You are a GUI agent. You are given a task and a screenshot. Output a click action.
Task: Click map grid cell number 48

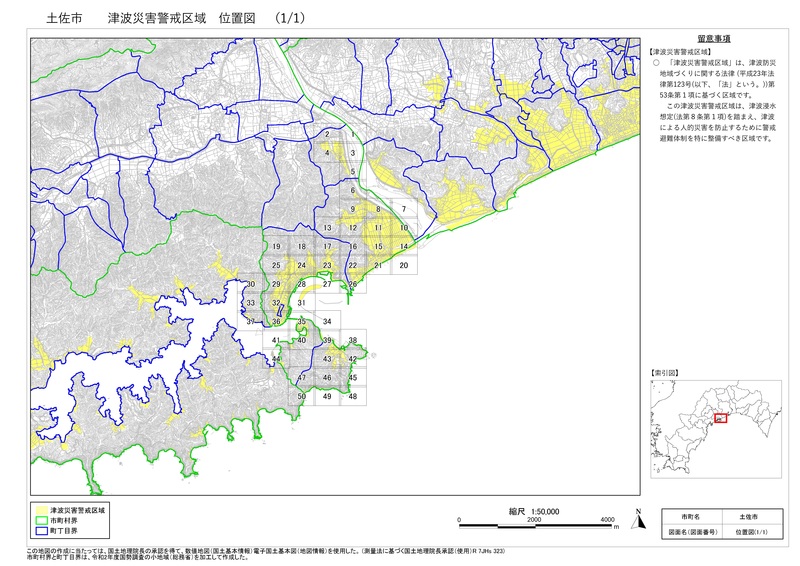tap(352, 397)
